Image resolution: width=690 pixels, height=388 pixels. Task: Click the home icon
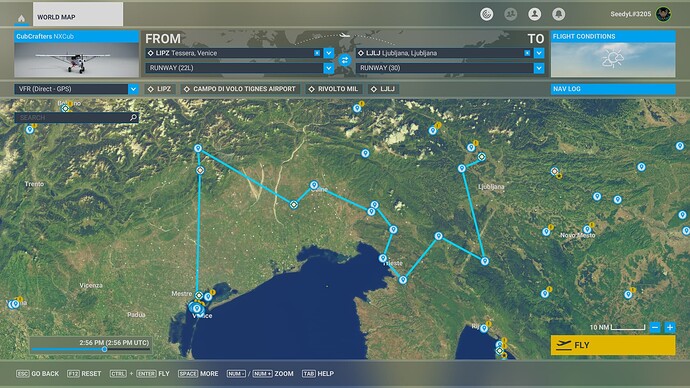(21, 18)
